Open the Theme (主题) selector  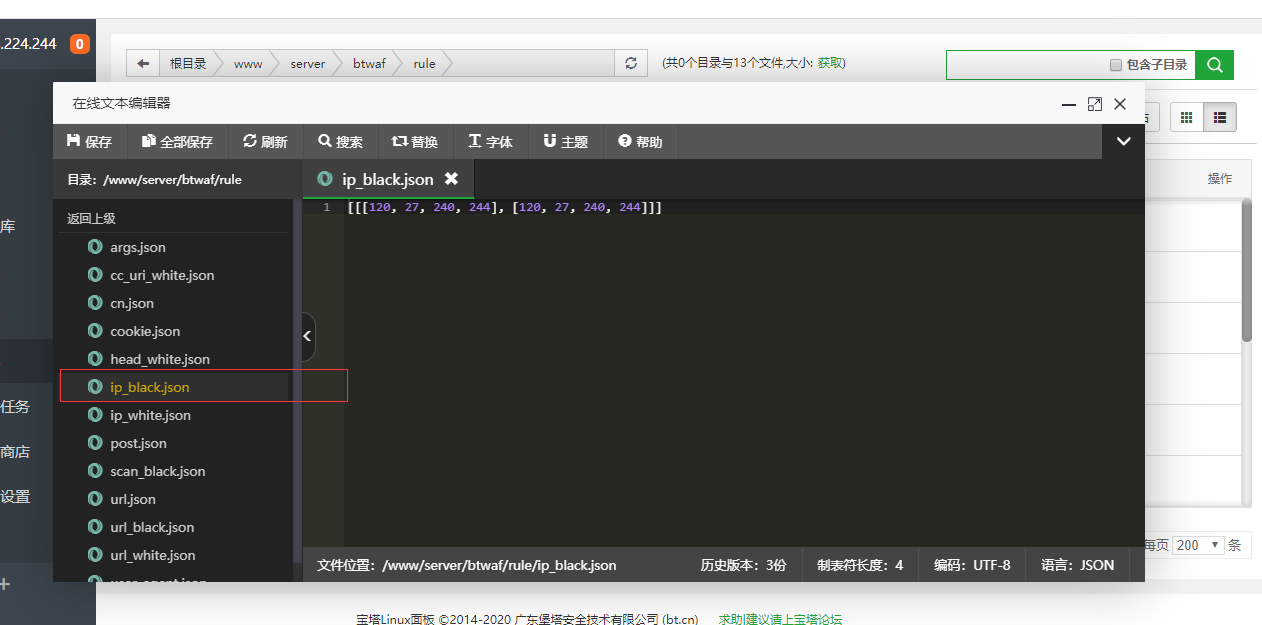[565, 142]
